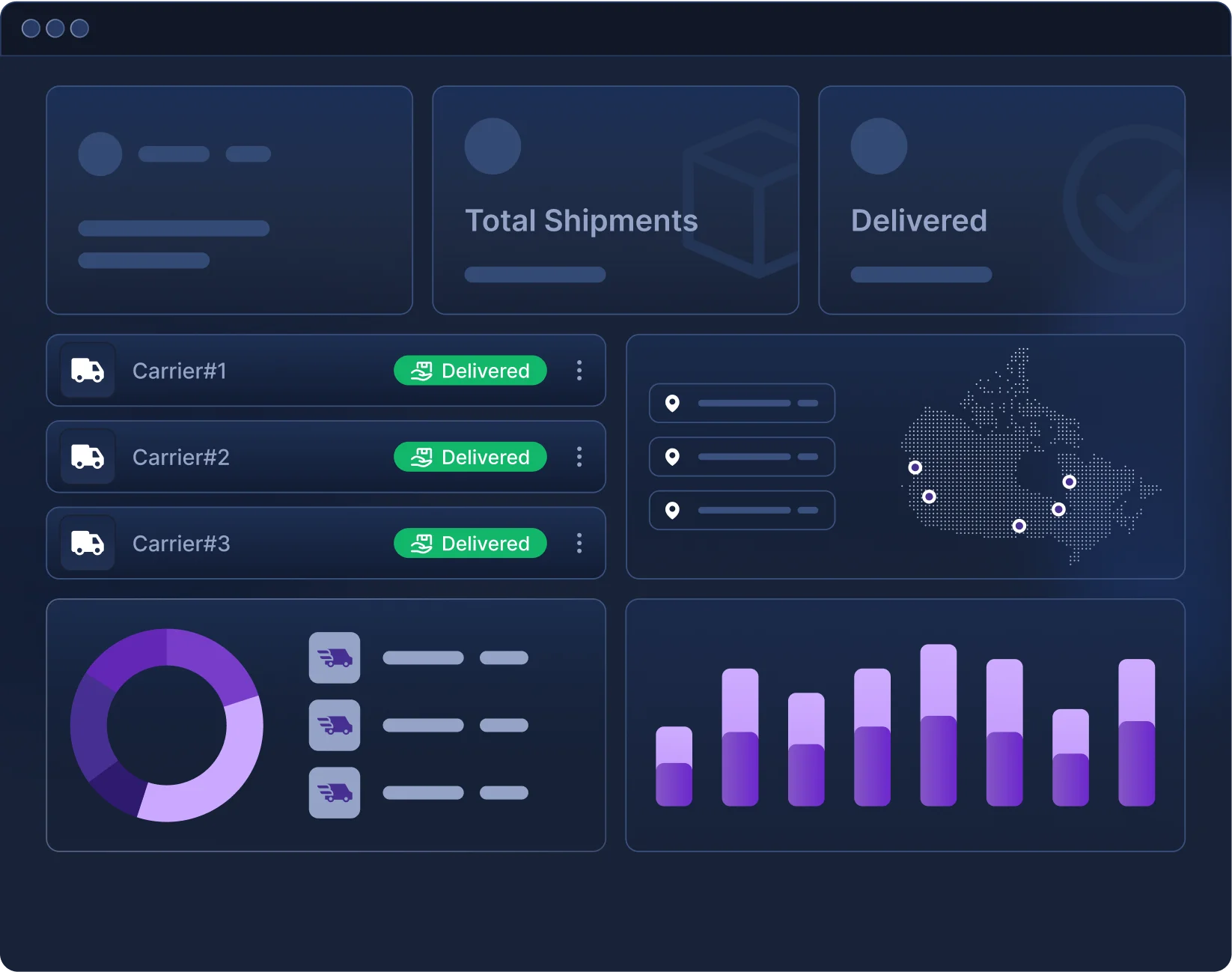Click the truck icon beside Carrier#3

pos(88,543)
